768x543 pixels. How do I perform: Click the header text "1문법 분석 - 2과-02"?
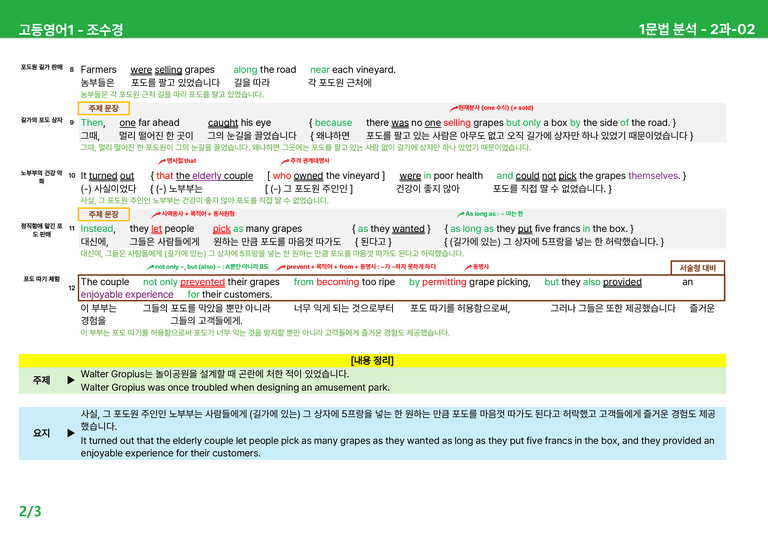tap(696, 29)
